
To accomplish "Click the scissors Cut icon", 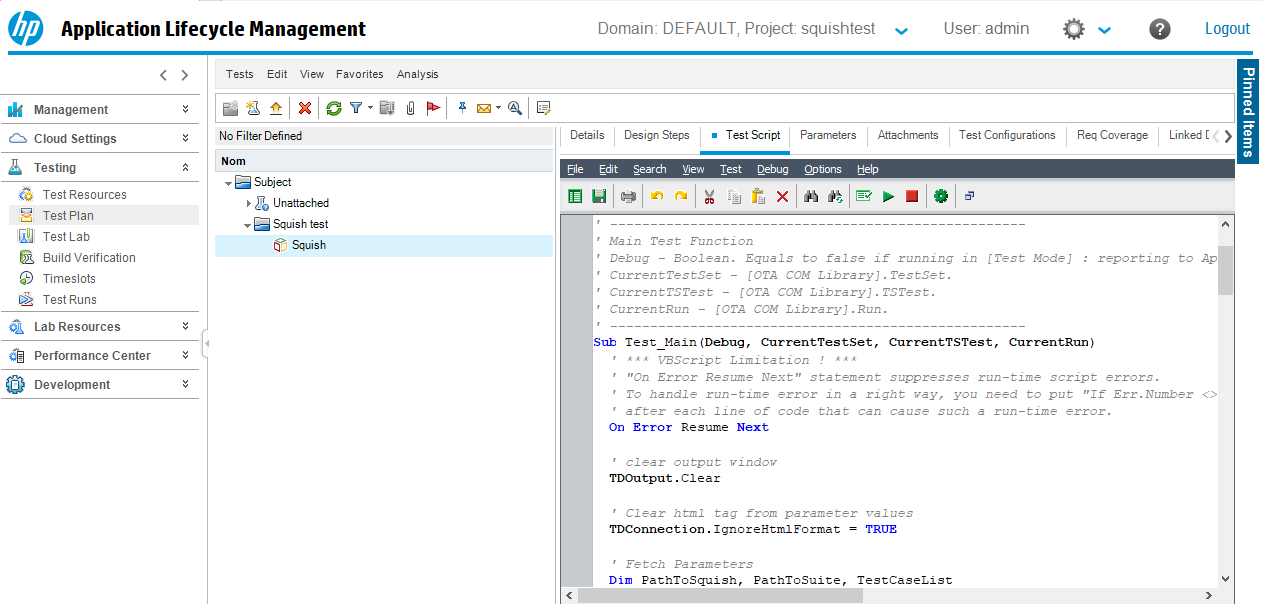I will 709,197.
